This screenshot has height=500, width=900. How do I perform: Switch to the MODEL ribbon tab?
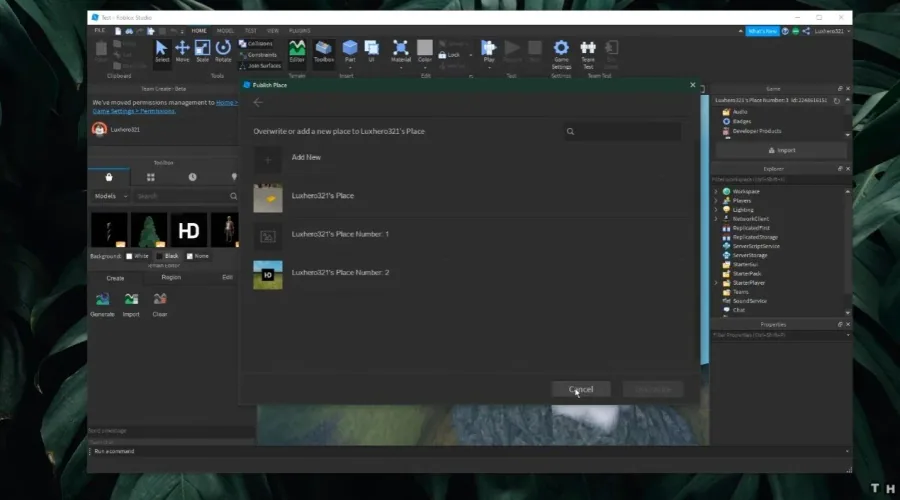tap(225, 31)
